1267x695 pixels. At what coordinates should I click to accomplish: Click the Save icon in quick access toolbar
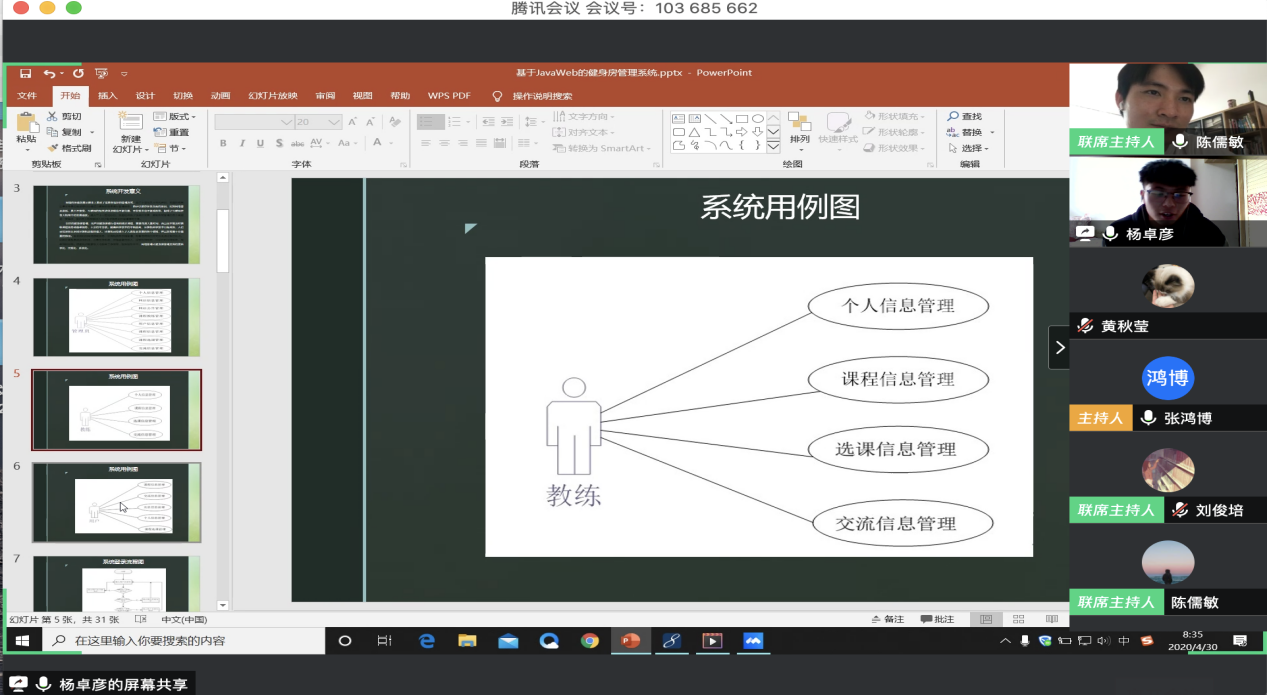coord(25,73)
